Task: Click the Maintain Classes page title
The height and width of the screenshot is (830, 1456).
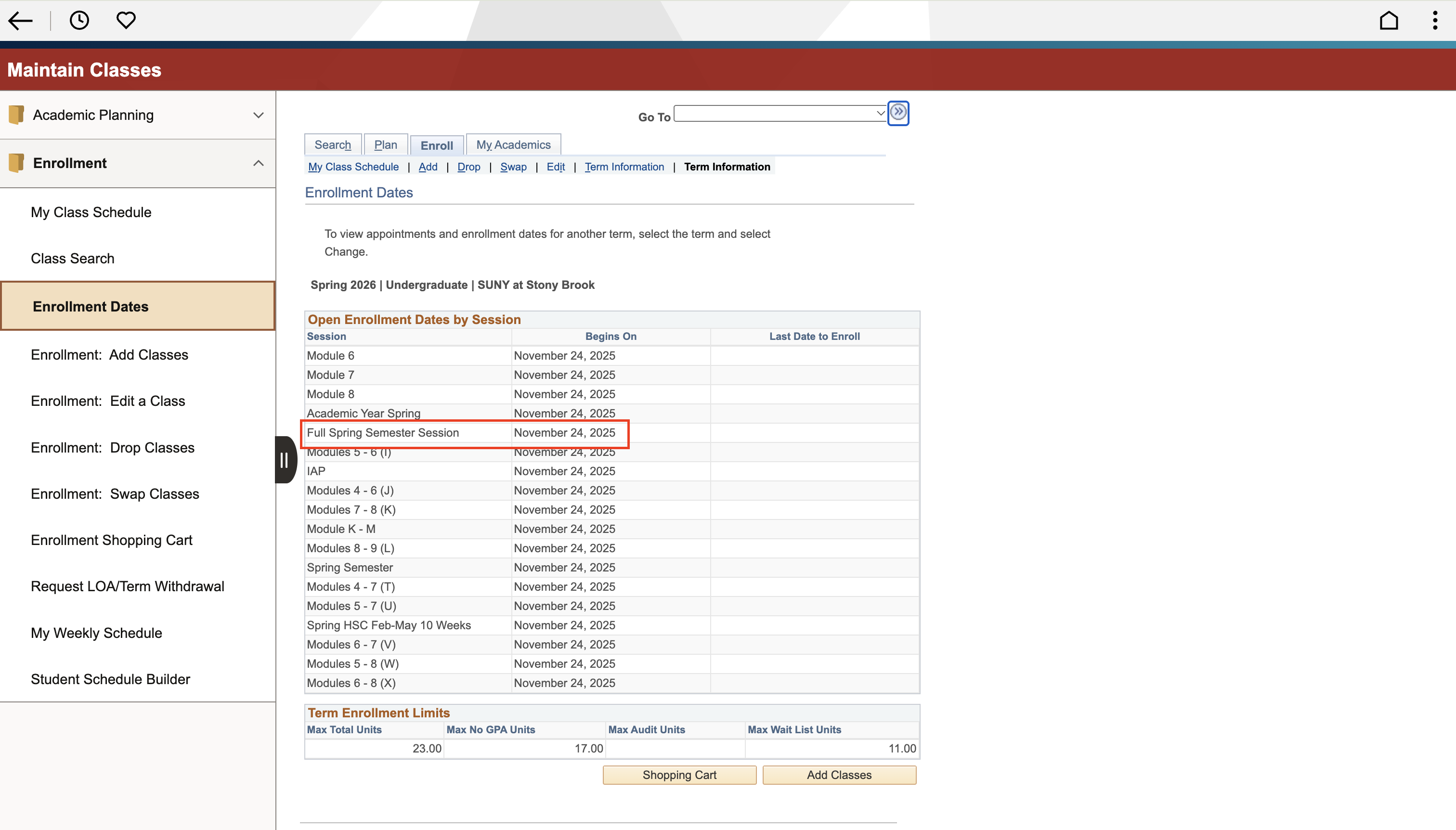Action: pos(84,69)
